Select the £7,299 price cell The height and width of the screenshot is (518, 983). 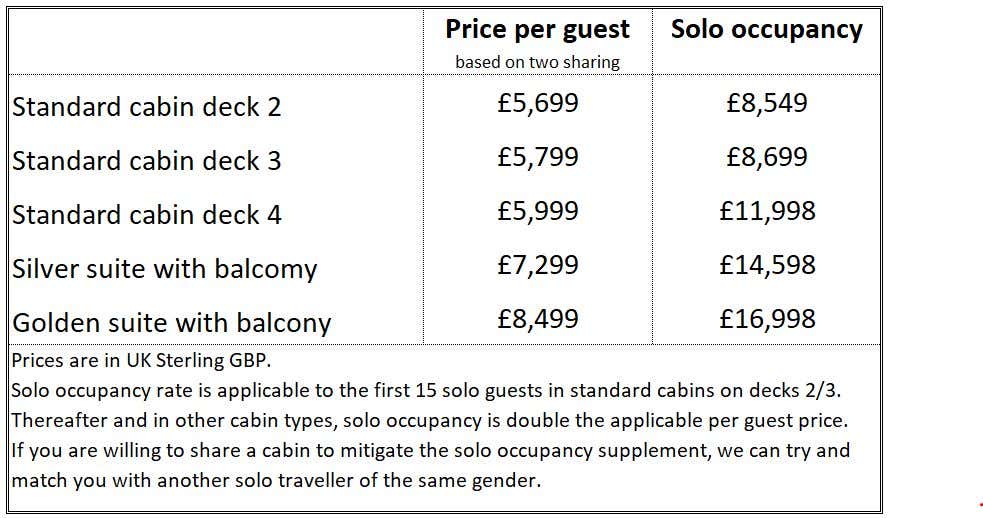537,265
